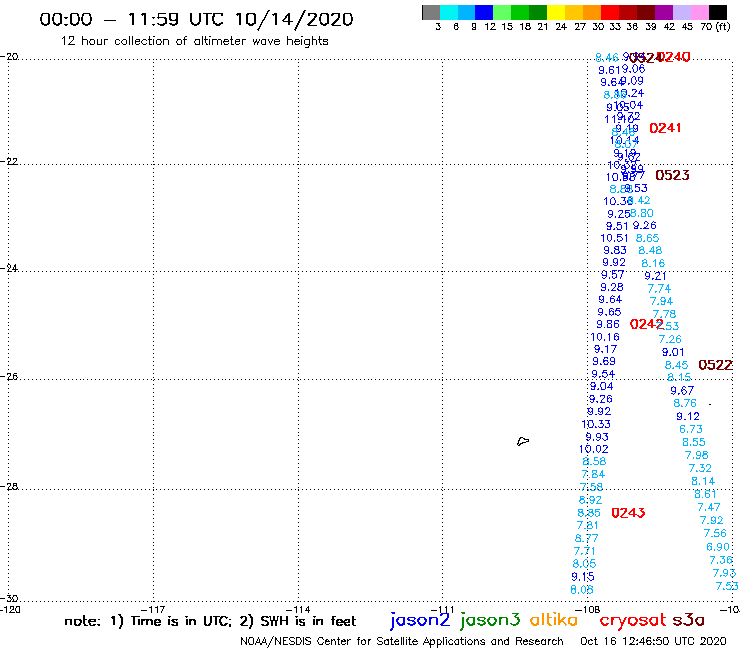740x650 pixels.
Task: Click the wave height value '10.33'
Action: (596, 424)
